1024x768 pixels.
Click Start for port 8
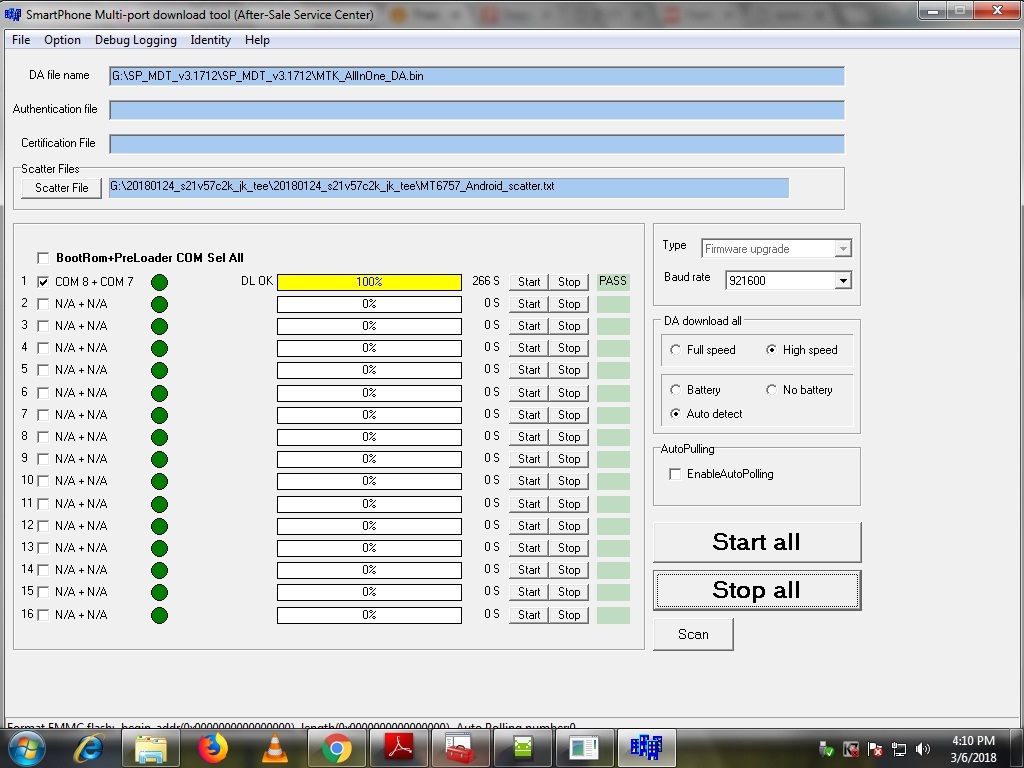point(529,437)
